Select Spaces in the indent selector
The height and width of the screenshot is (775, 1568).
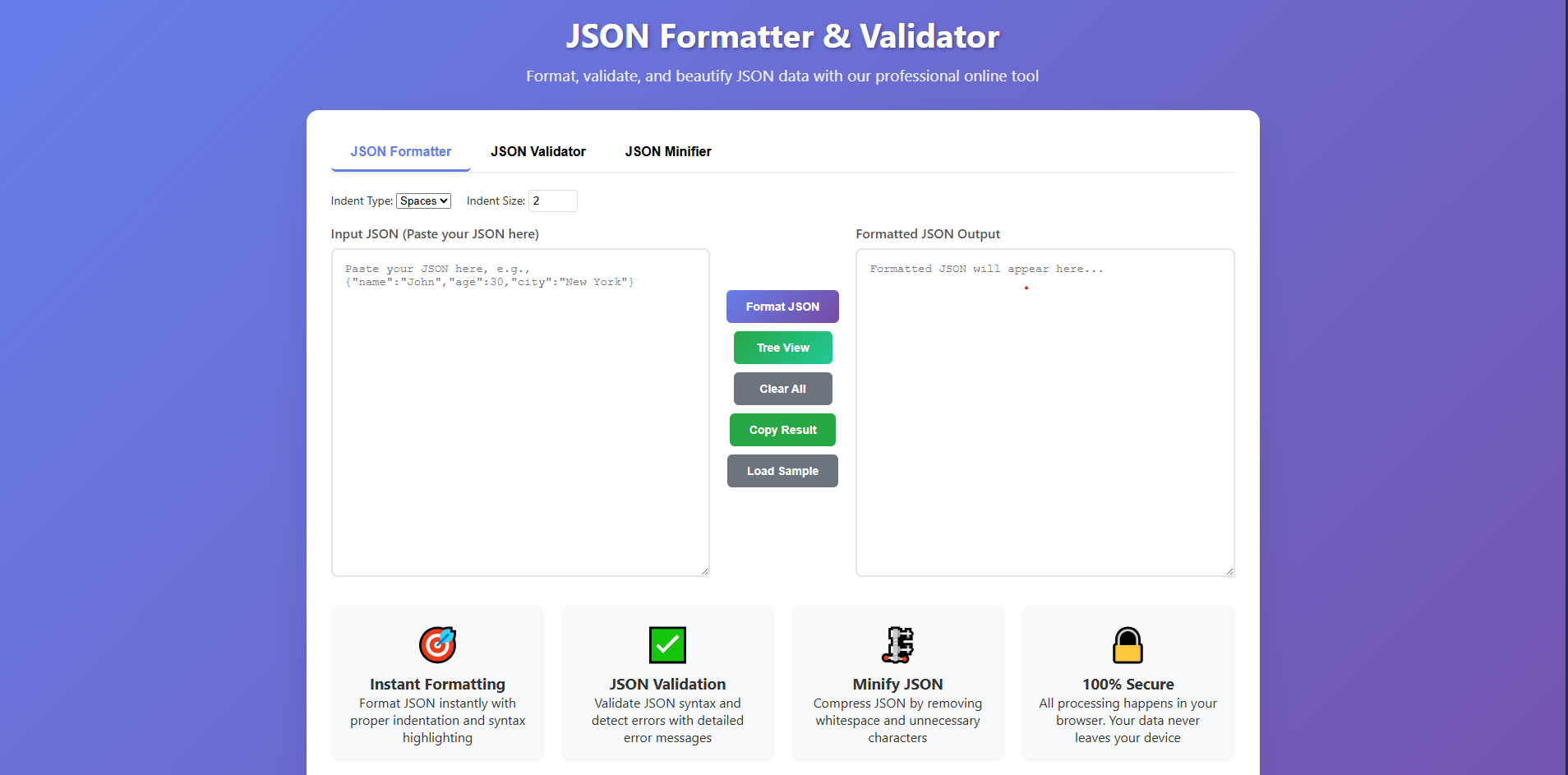pos(422,201)
